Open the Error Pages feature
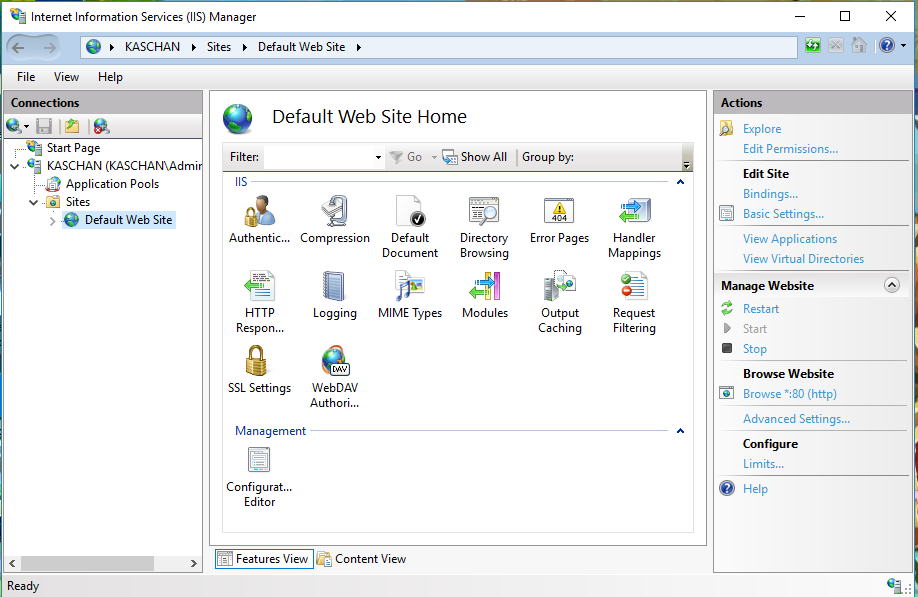The height and width of the screenshot is (597, 918). pos(559,212)
